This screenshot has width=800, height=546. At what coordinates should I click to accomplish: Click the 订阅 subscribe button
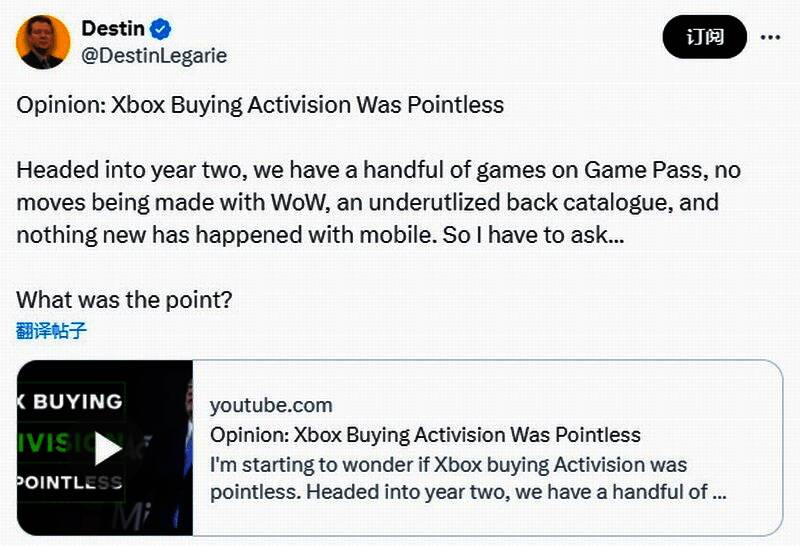click(x=704, y=37)
